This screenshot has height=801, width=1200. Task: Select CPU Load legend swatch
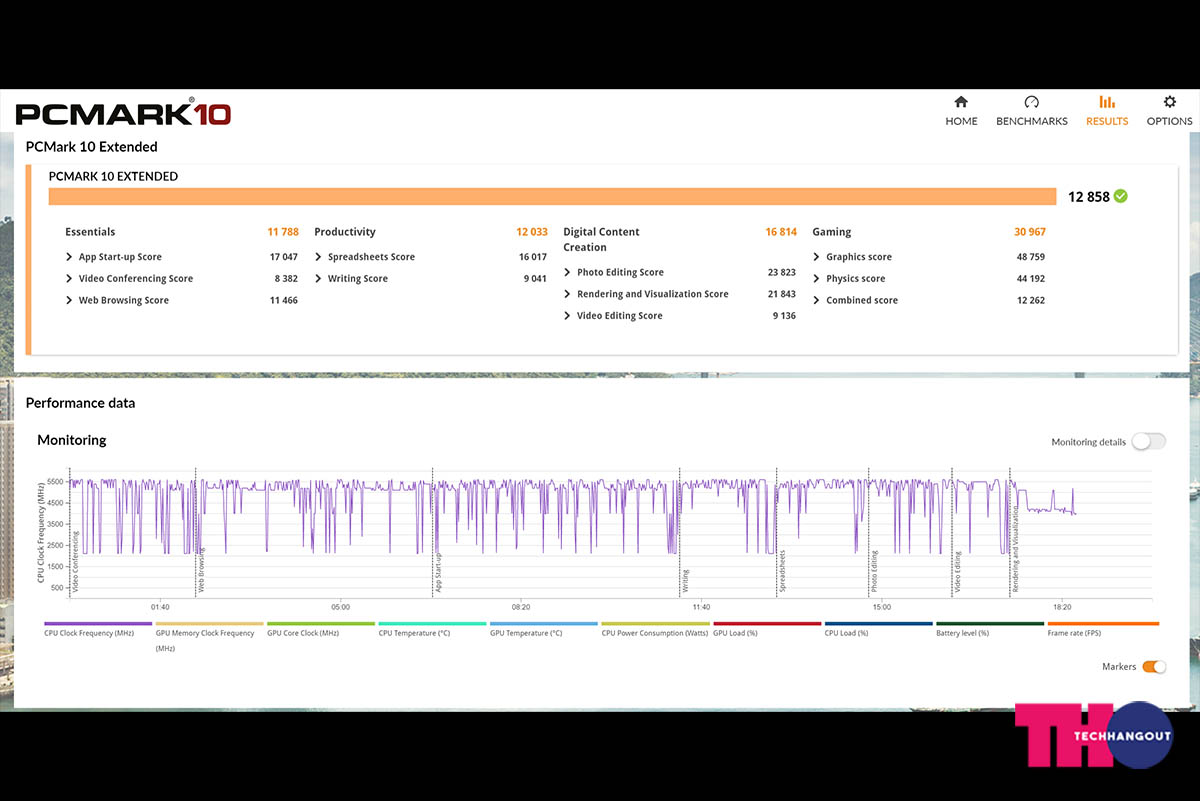(x=878, y=624)
